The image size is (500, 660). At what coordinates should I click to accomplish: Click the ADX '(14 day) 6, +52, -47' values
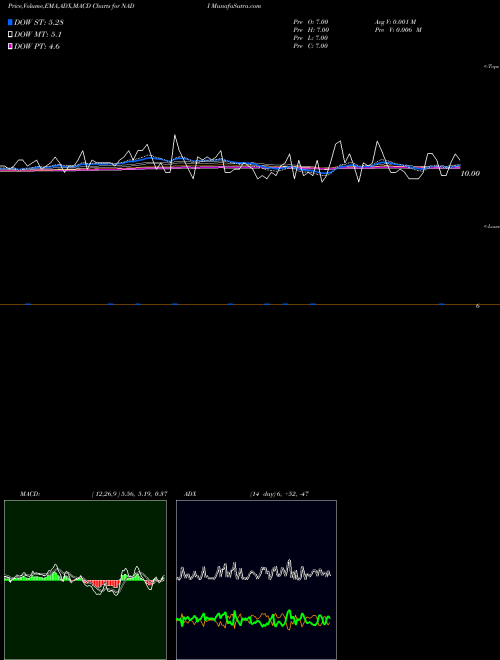point(279,494)
